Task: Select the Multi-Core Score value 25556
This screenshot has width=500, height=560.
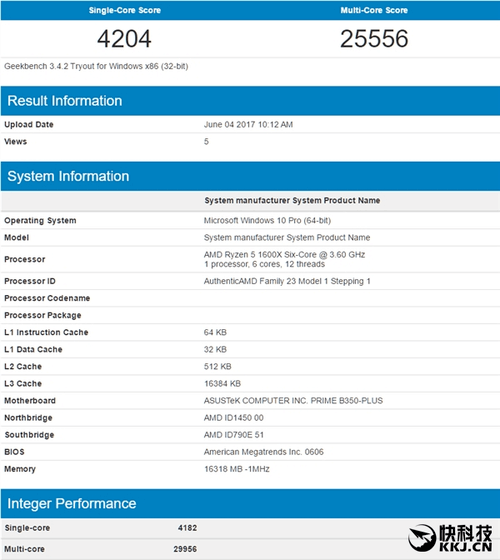Action: pos(374,39)
